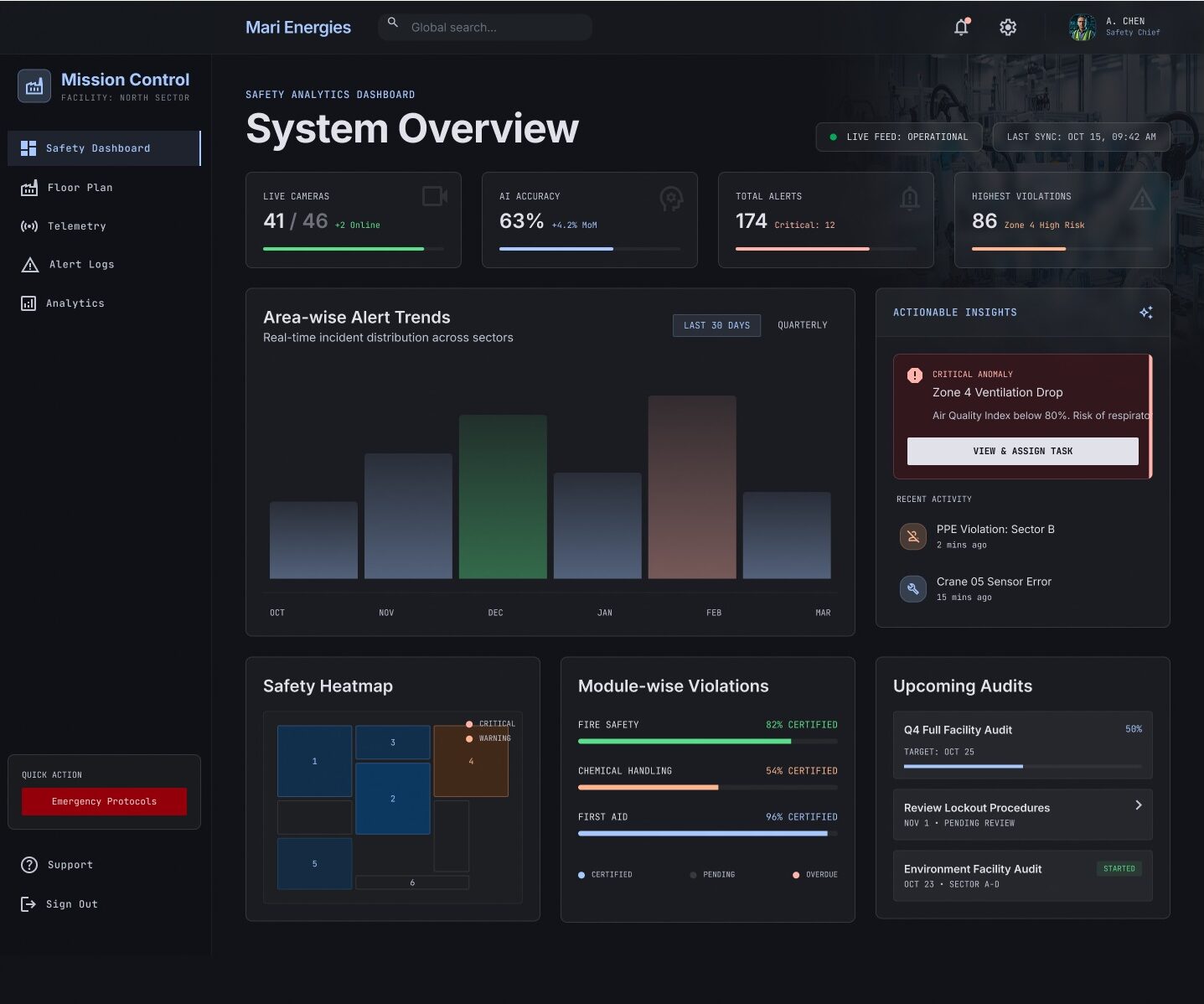Click the green DEC bar in chart
Viewport: 1204px width, 1004px height.
(503, 497)
